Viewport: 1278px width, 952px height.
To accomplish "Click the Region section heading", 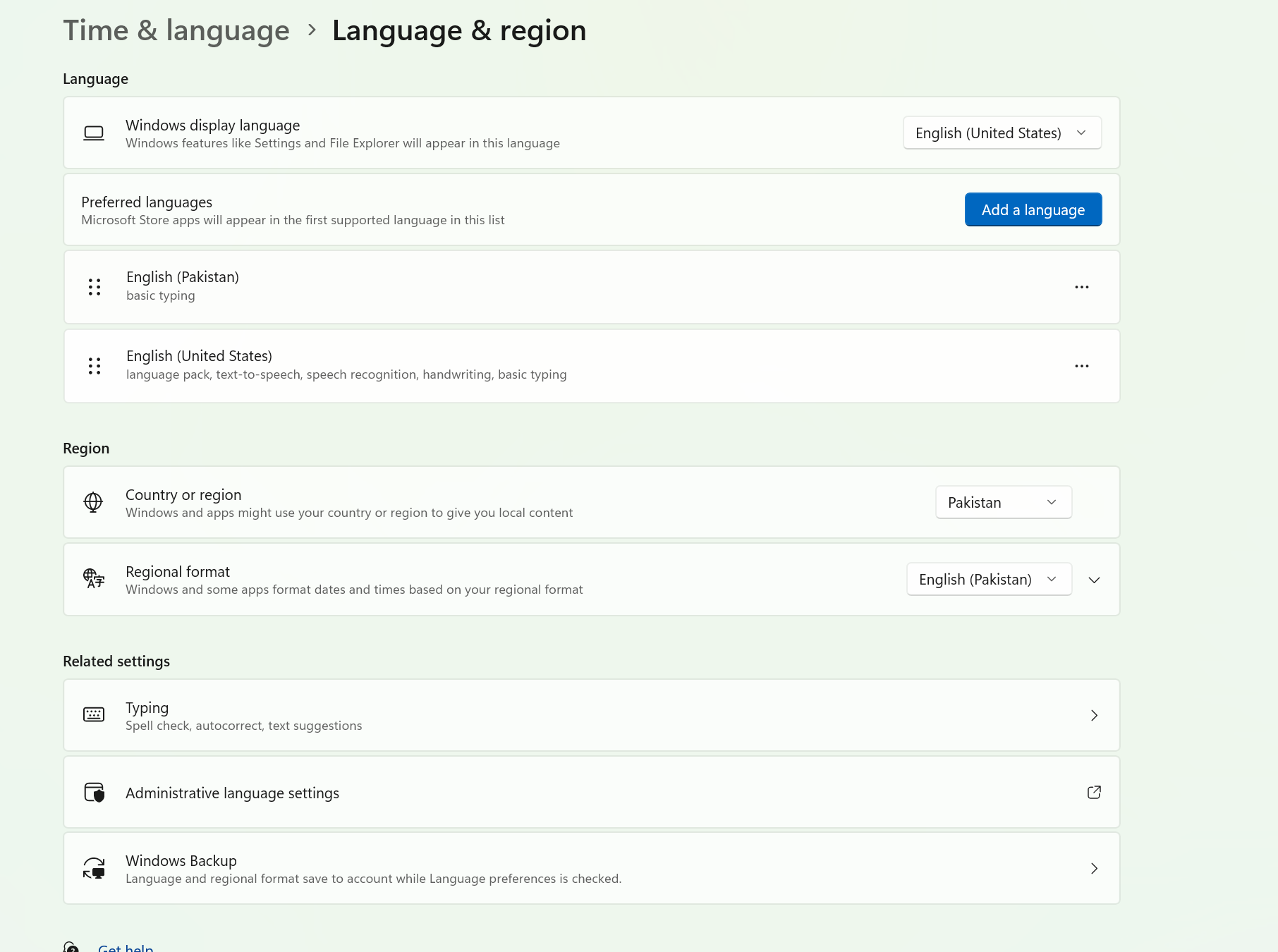I will pos(86,448).
